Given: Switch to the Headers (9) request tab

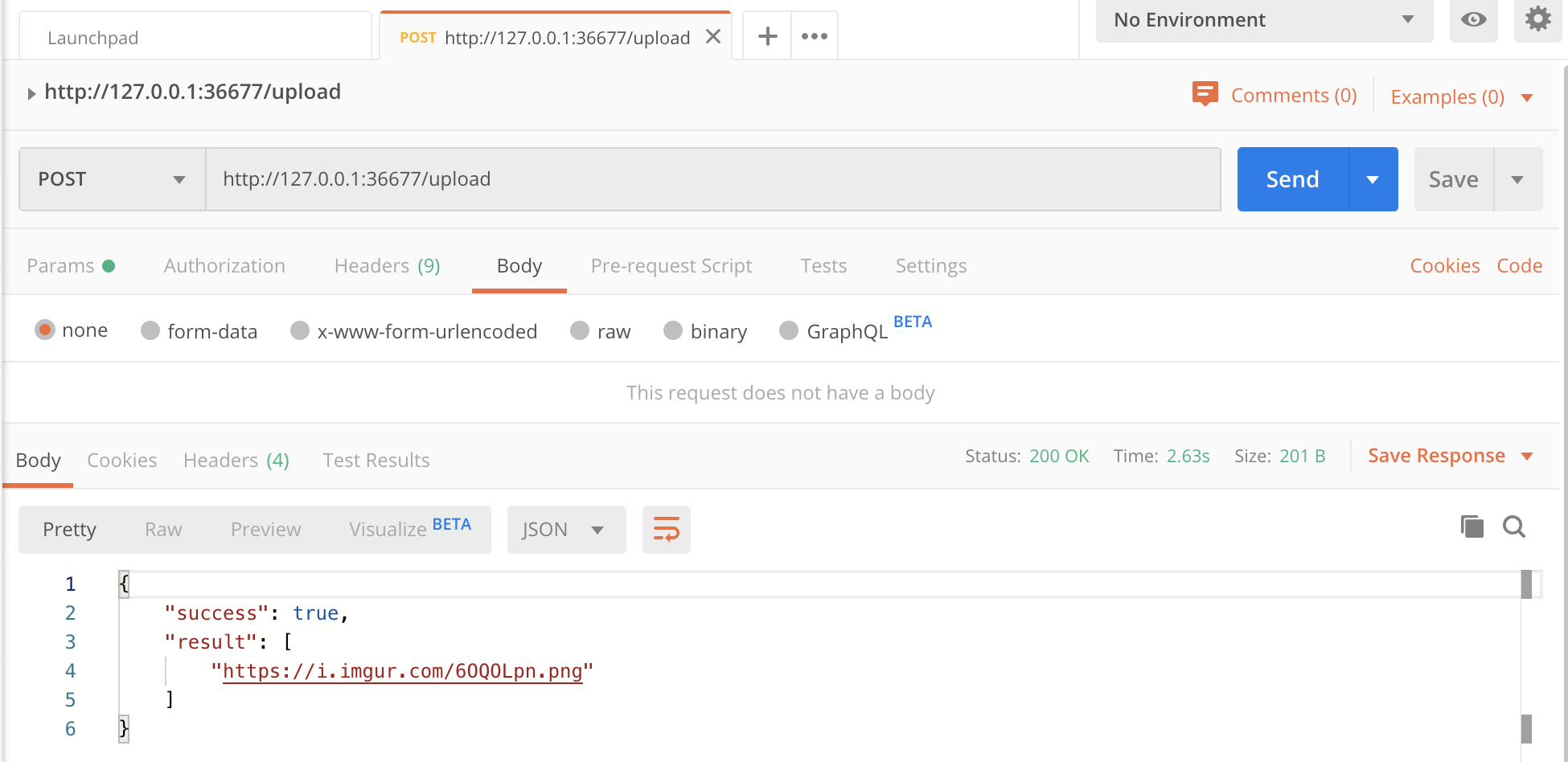Looking at the screenshot, I should (387, 266).
